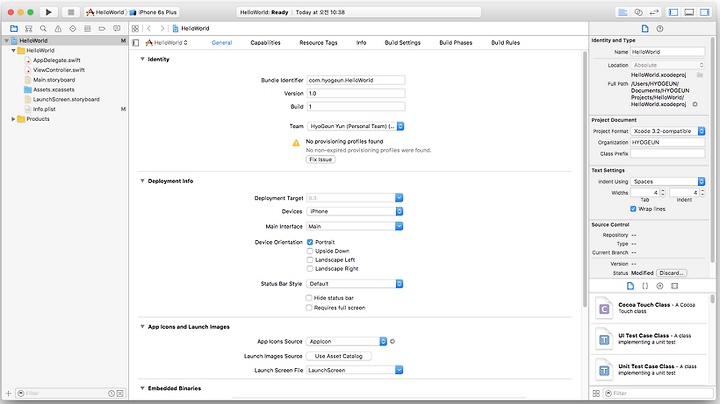Show the standard editor
The width and height of the screenshot is (720, 404).
(x=623, y=12)
